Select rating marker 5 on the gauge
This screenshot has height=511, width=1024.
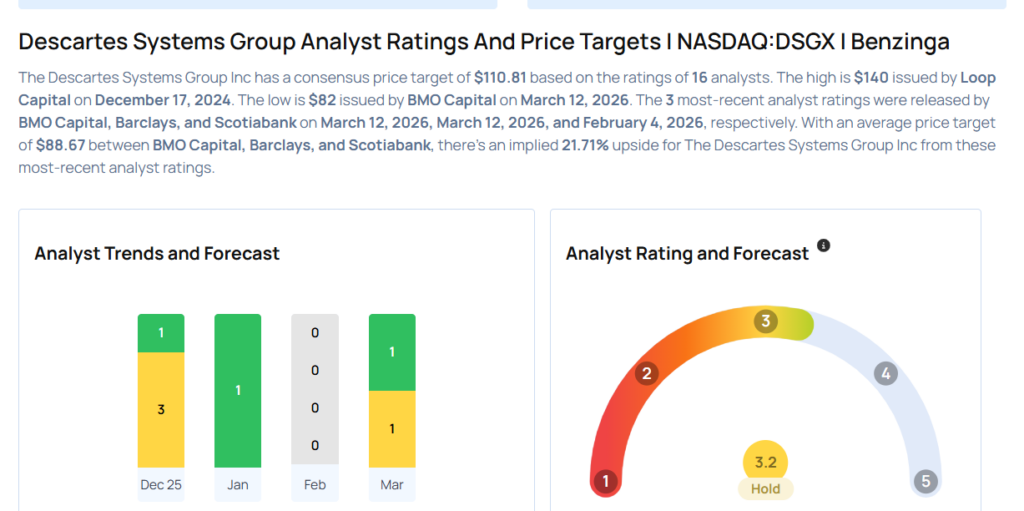pos(926,482)
